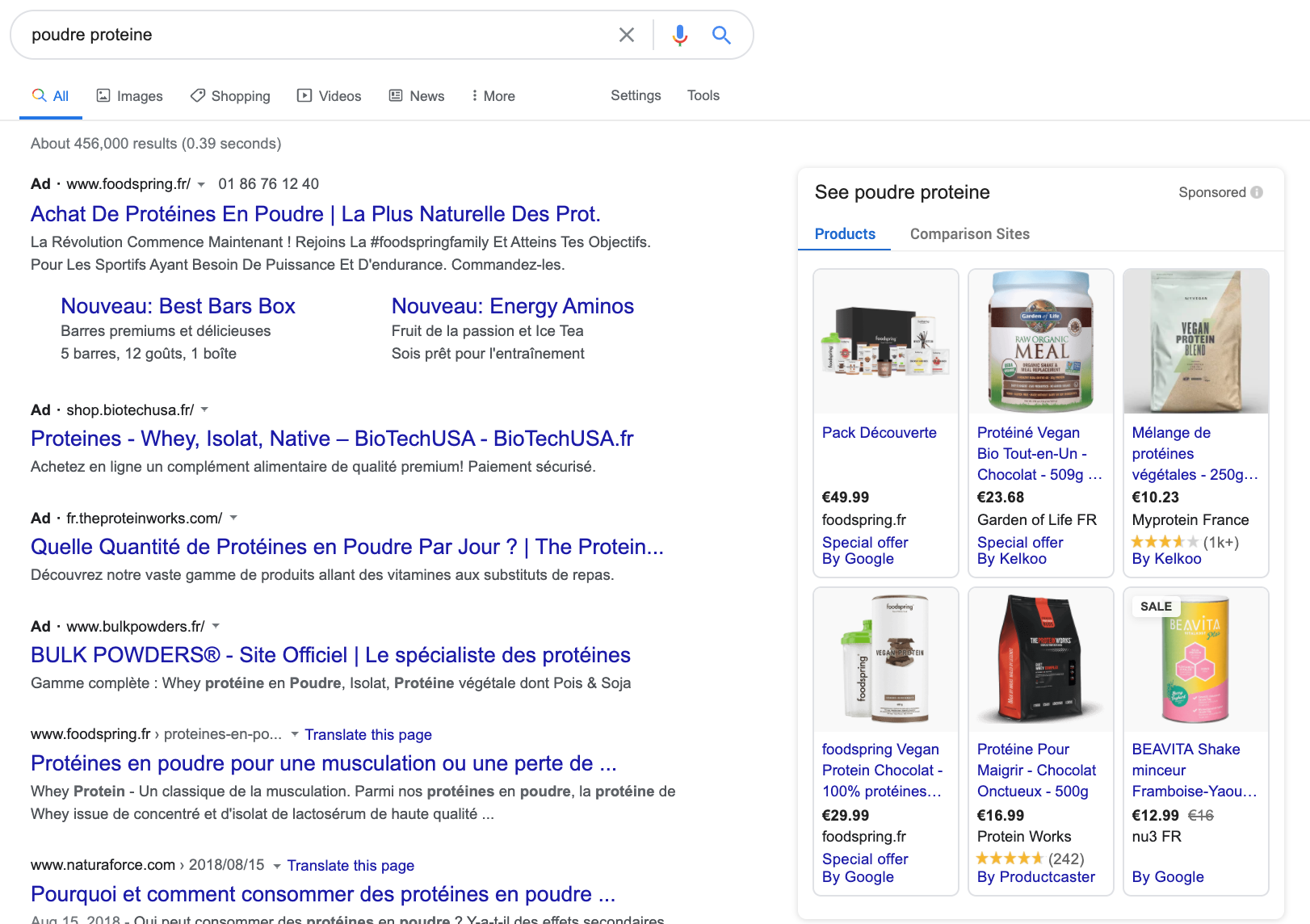Image resolution: width=1310 pixels, height=924 pixels.
Task: Expand the More menu
Action: pyautogui.click(x=493, y=96)
